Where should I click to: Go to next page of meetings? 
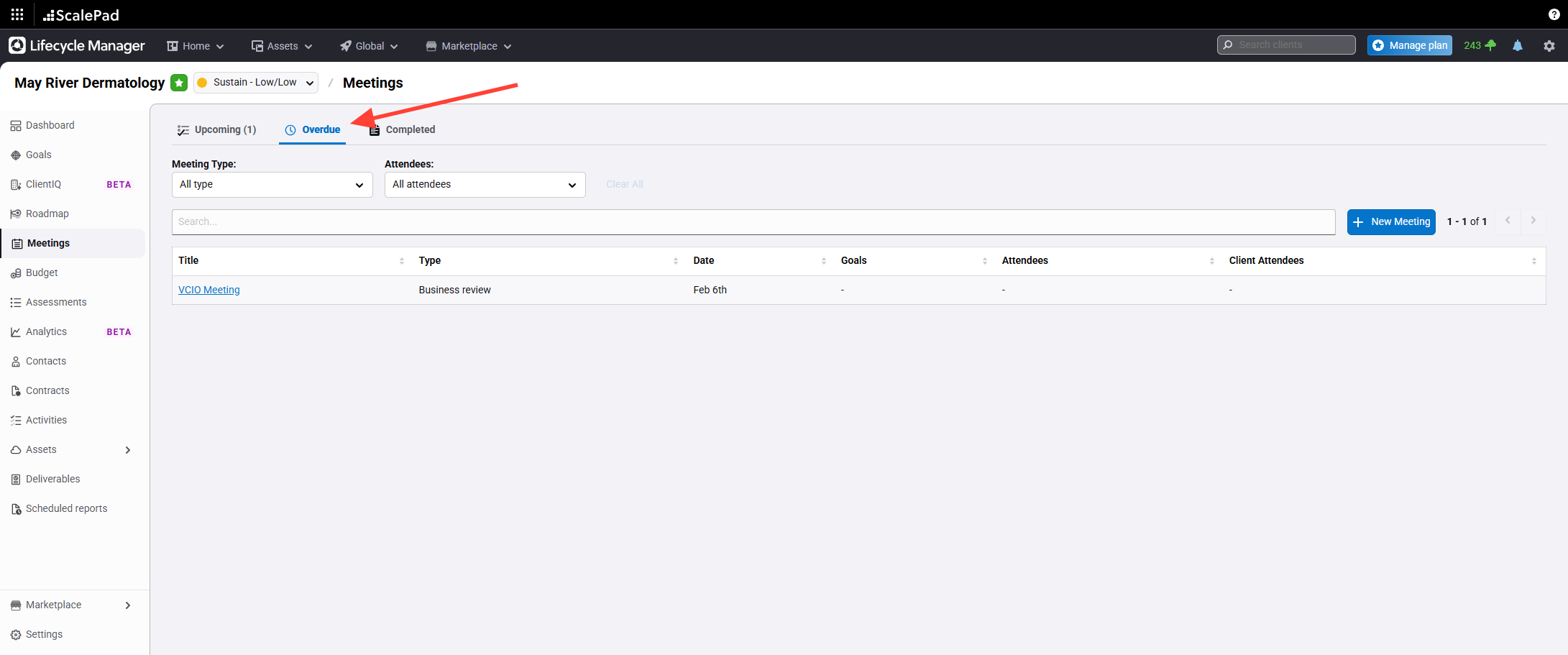(x=1533, y=221)
